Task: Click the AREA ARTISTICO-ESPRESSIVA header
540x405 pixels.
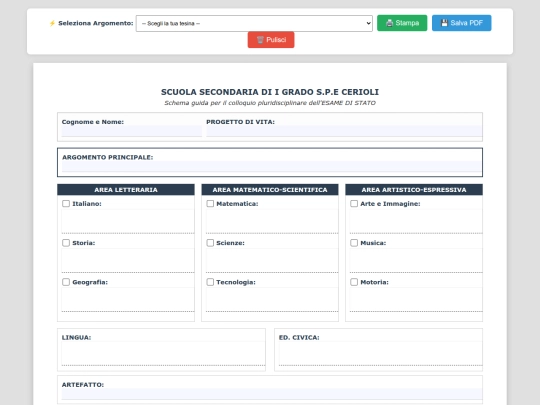Action: tap(414, 190)
